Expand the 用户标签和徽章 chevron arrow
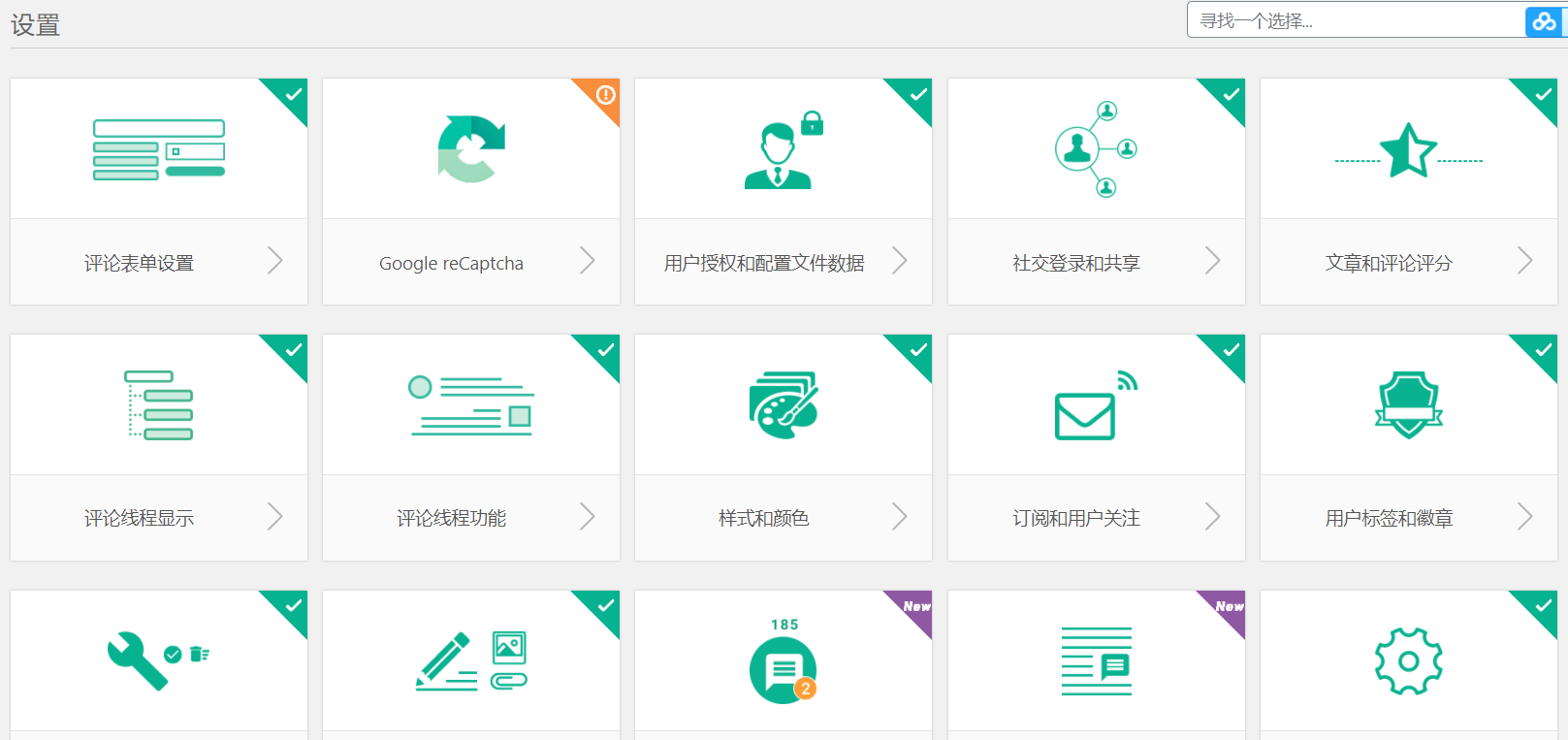Image resolution: width=1568 pixels, height=740 pixels. (1524, 517)
